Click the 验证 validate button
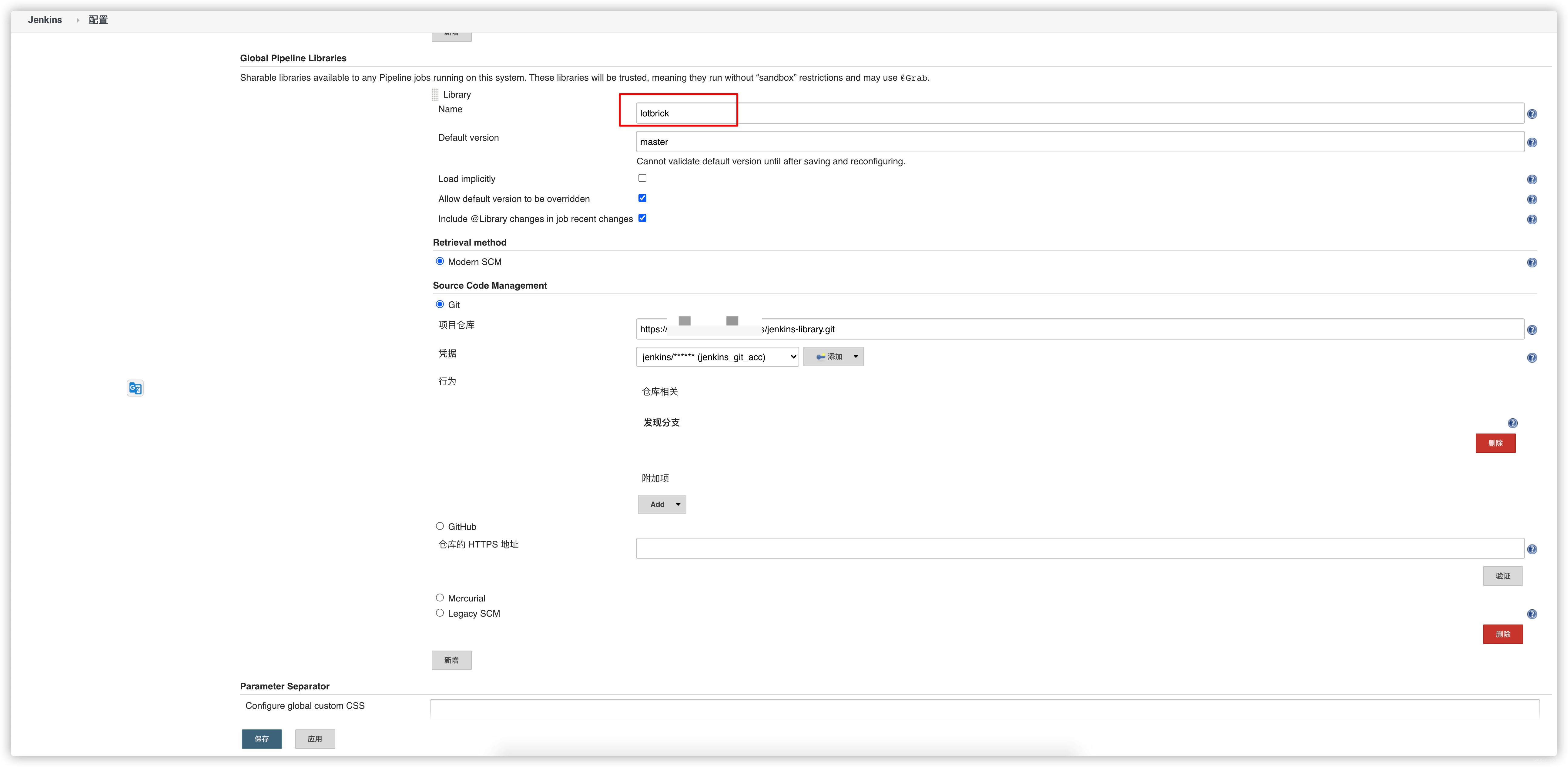This screenshot has width=1568, height=767. 1503,576
